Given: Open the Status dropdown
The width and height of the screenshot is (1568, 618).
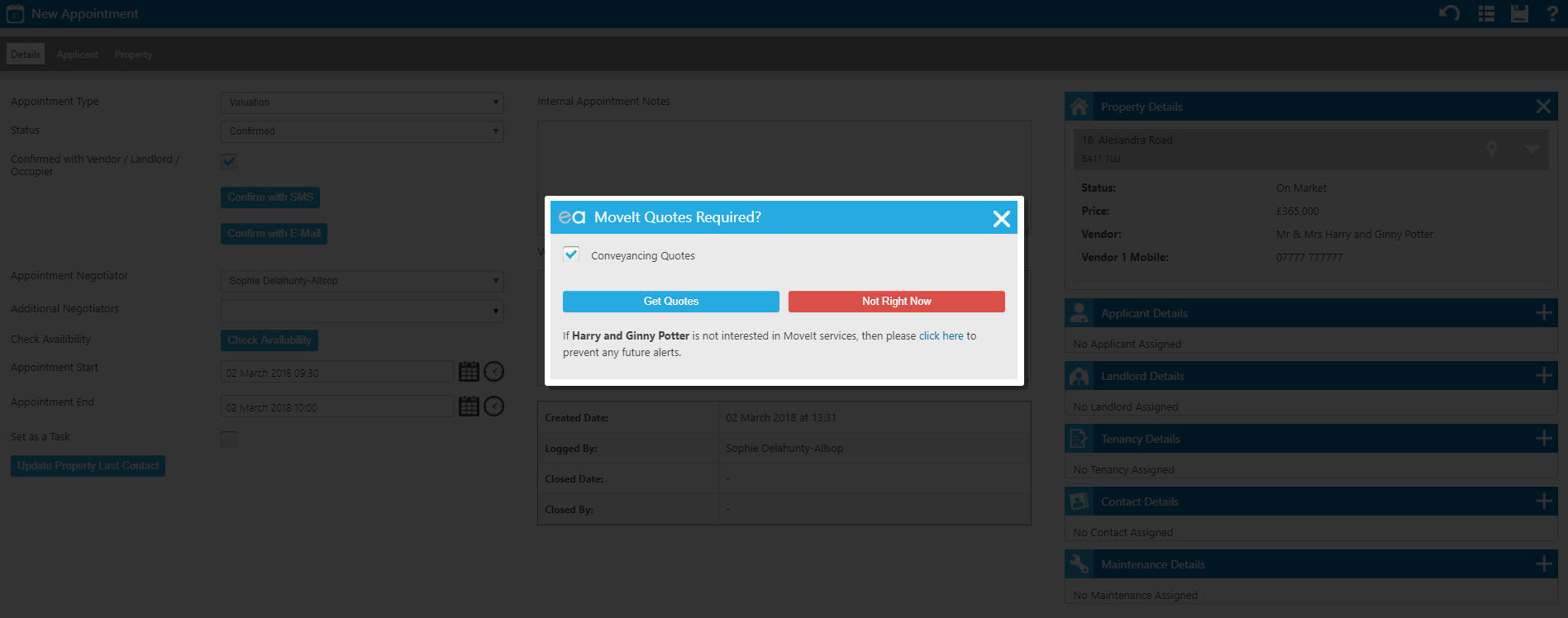Looking at the screenshot, I should (x=362, y=131).
